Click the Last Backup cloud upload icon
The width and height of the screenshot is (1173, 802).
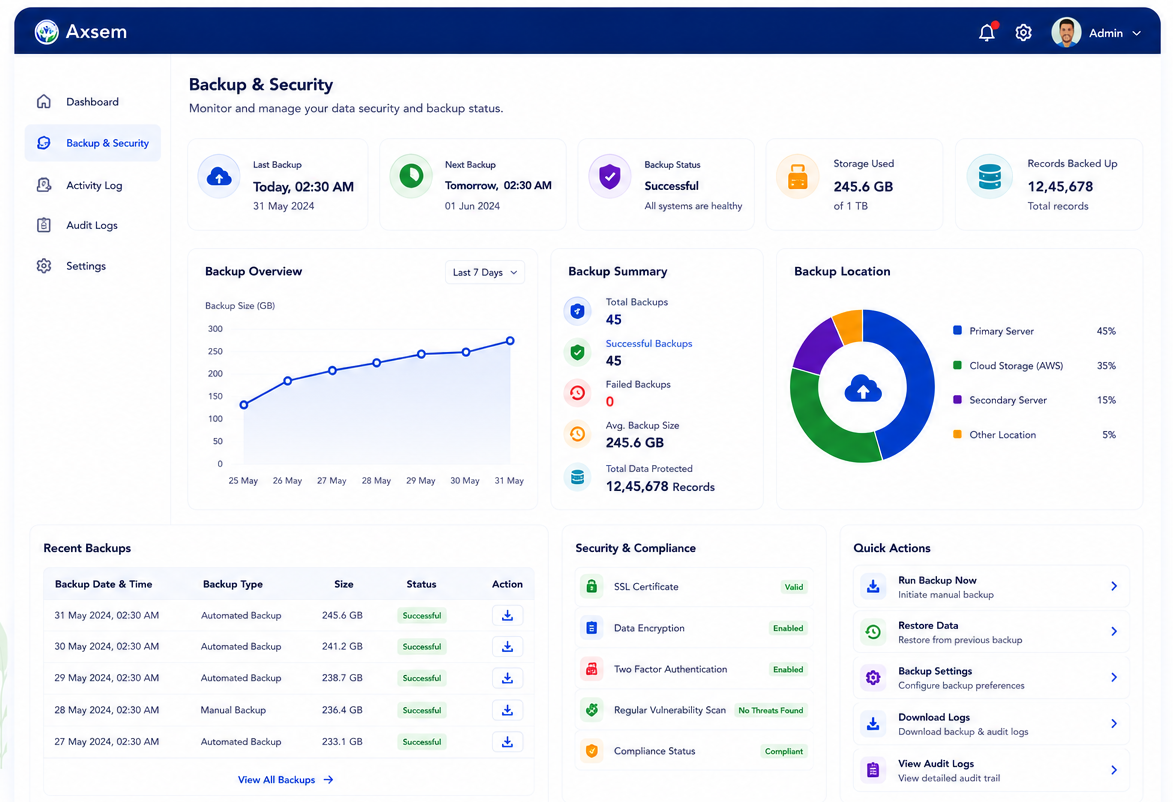pyautogui.click(x=218, y=177)
